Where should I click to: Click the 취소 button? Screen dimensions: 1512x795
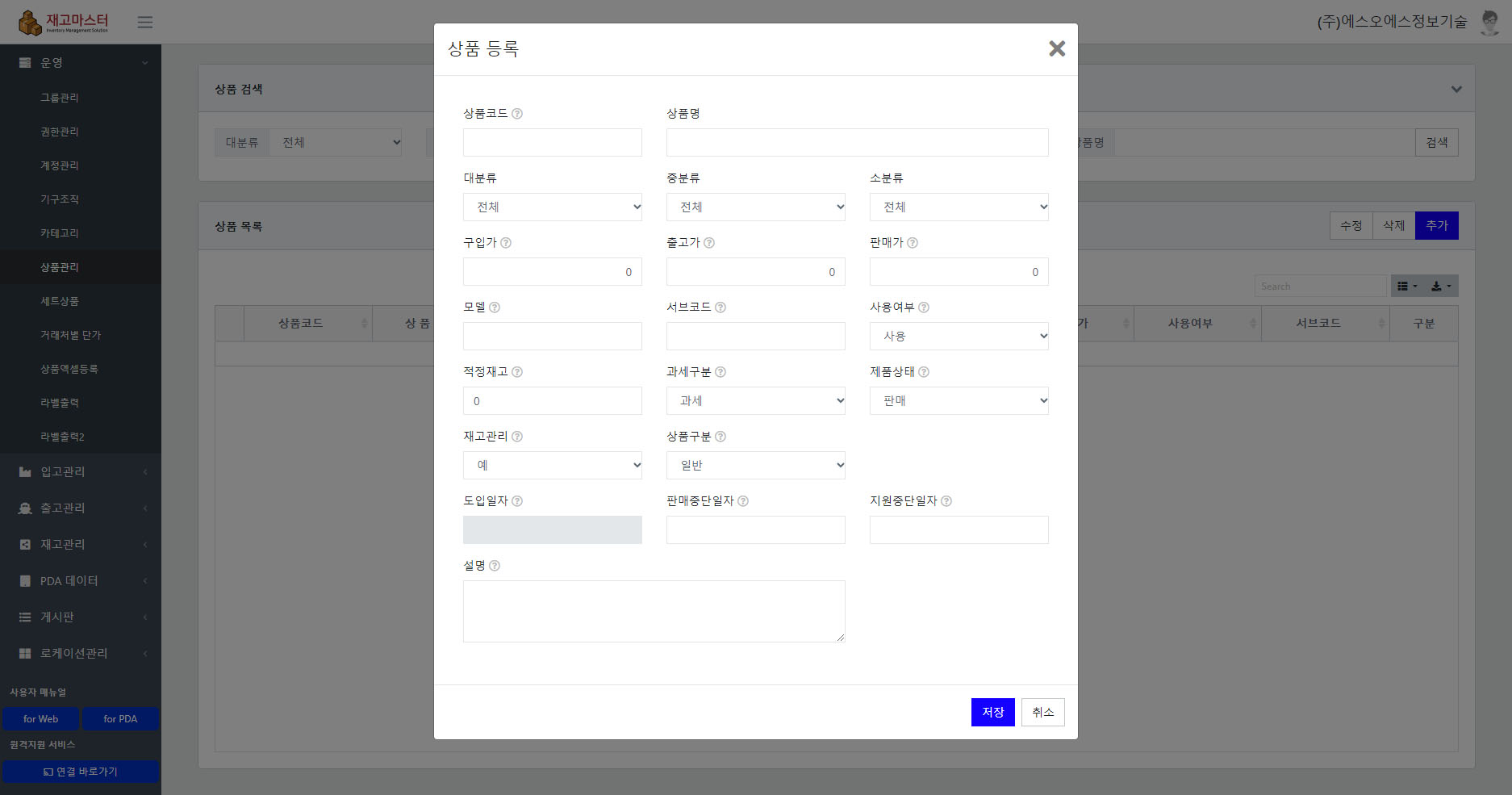pos(1043,713)
